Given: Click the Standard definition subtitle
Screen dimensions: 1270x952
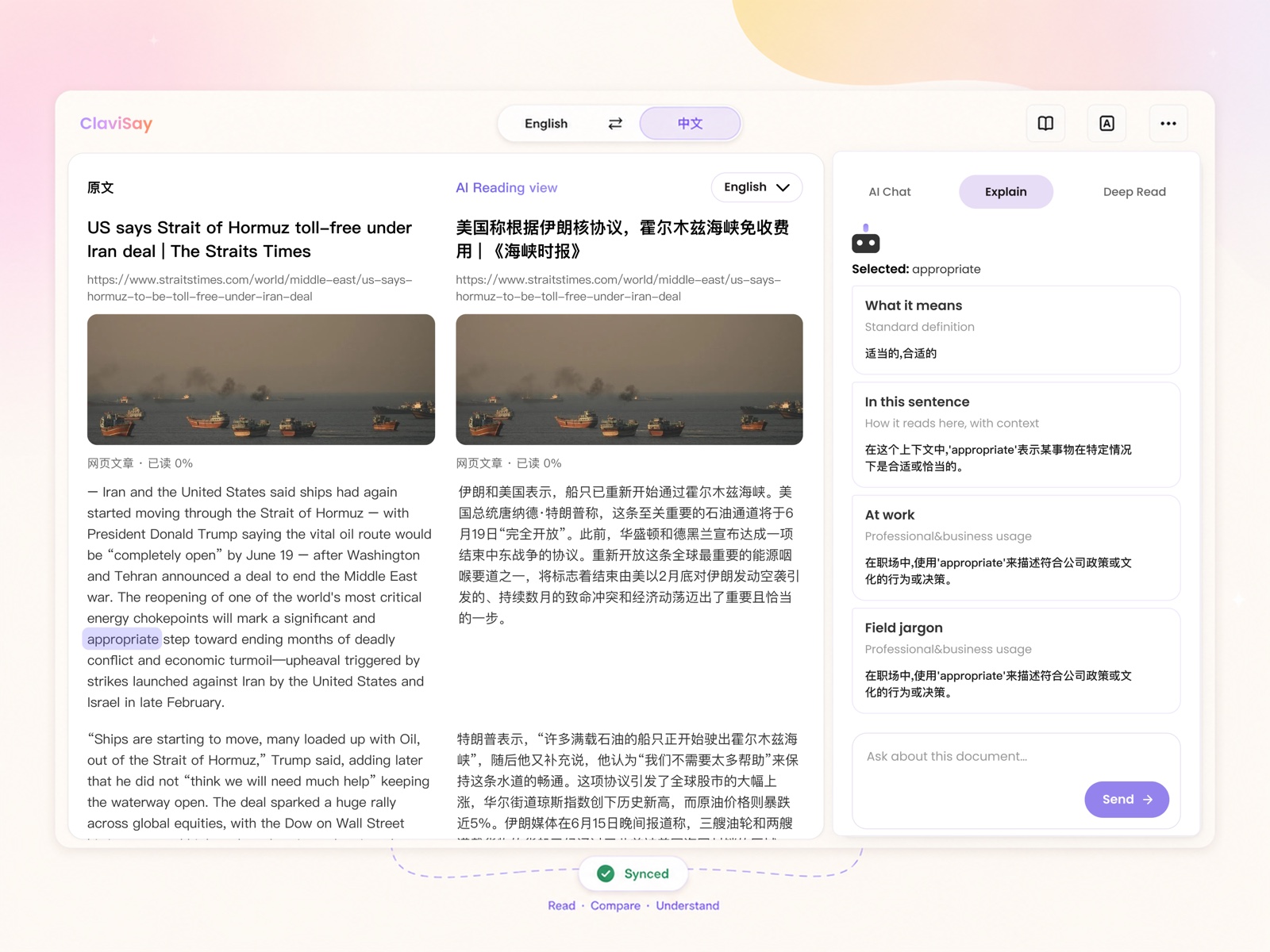Looking at the screenshot, I should pos(919,327).
